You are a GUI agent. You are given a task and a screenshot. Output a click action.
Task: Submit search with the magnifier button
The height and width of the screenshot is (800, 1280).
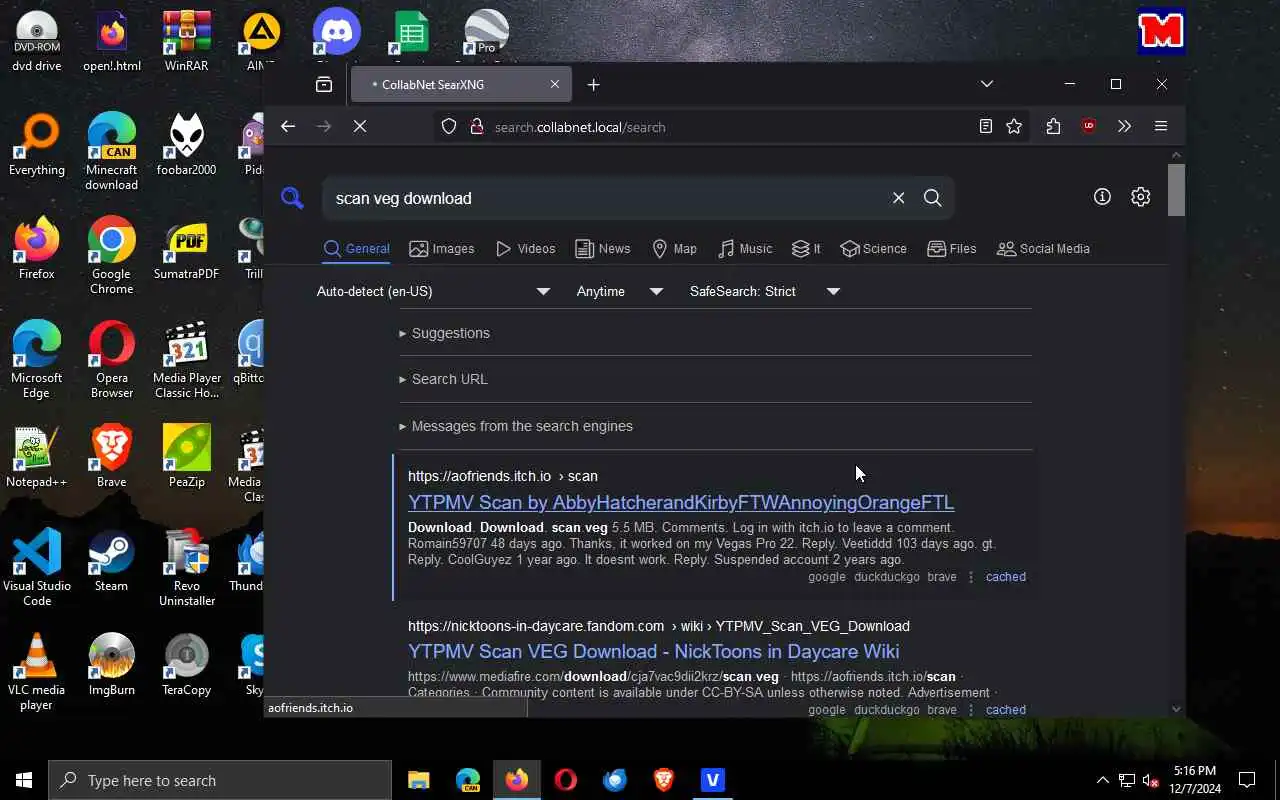pos(932,198)
